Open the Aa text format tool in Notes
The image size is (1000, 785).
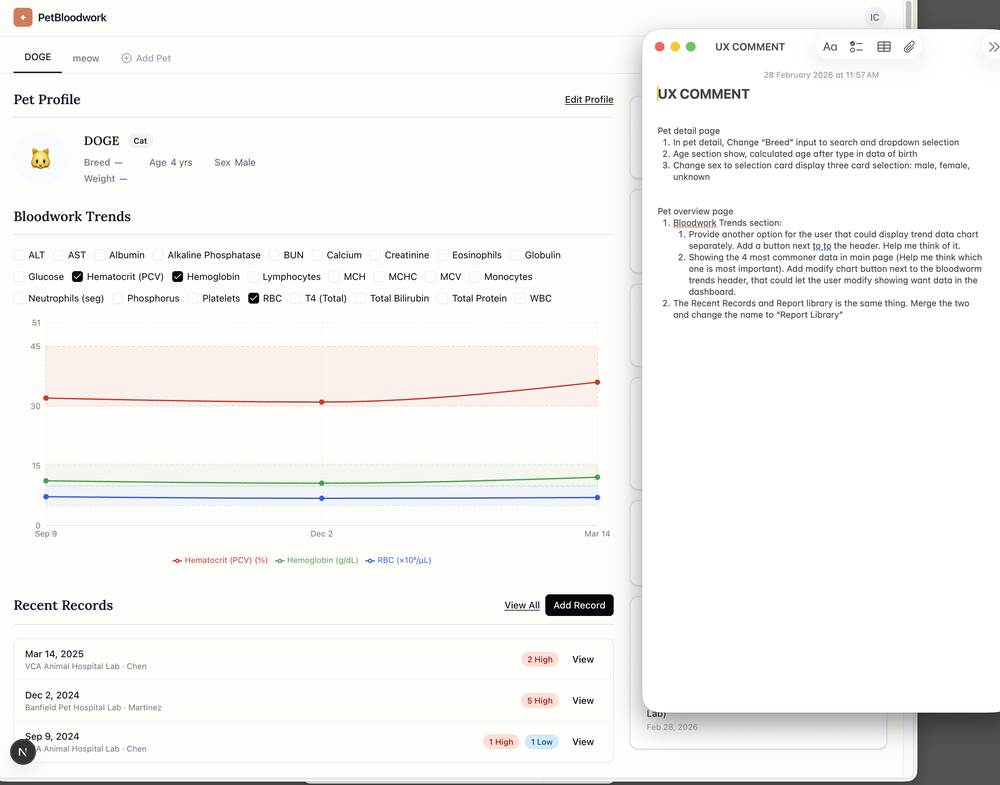tap(830, 47)
